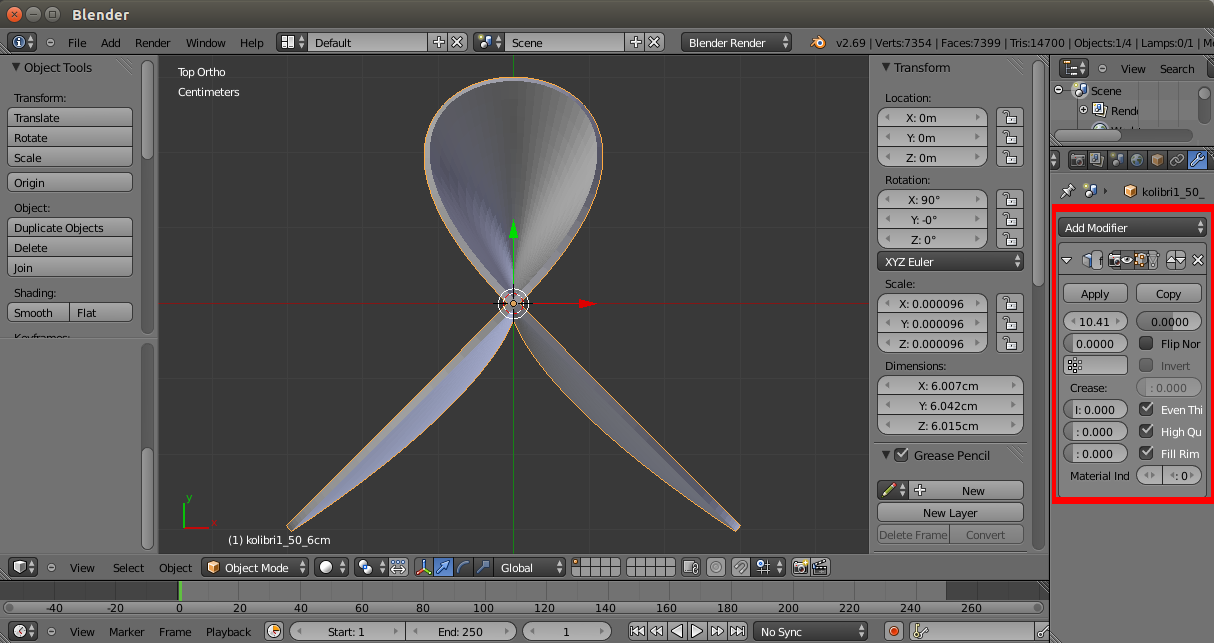
Task: Play animation in reverse
Action: pyautogui.click(x=677, y=632)
